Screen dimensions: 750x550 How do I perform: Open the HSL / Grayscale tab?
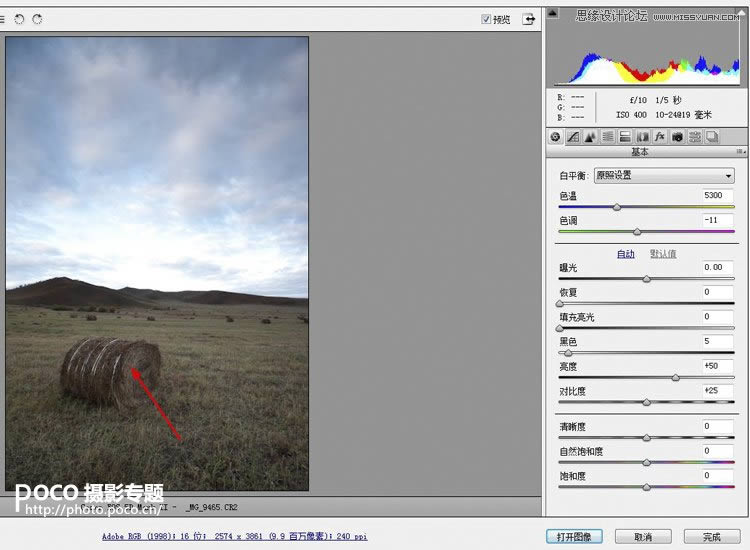tap(607, 137)
